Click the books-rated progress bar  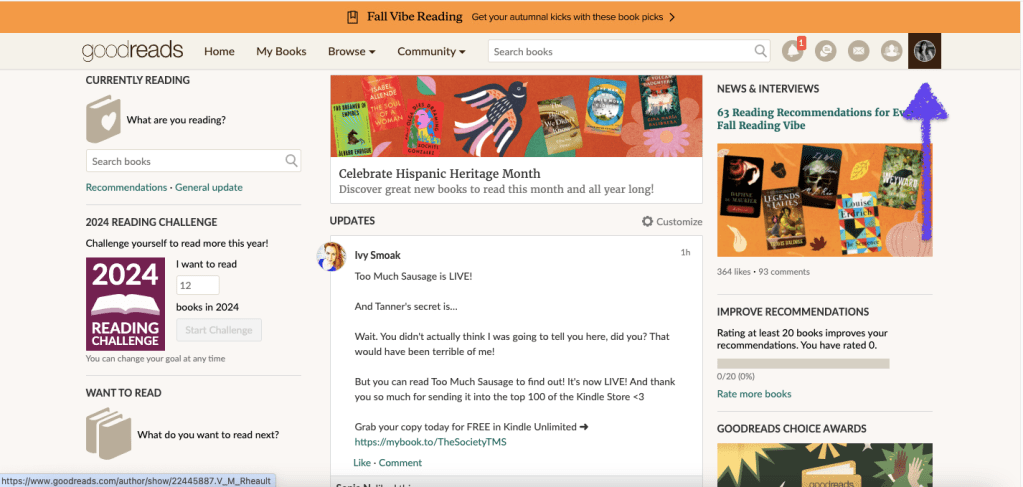click(803, 363)
